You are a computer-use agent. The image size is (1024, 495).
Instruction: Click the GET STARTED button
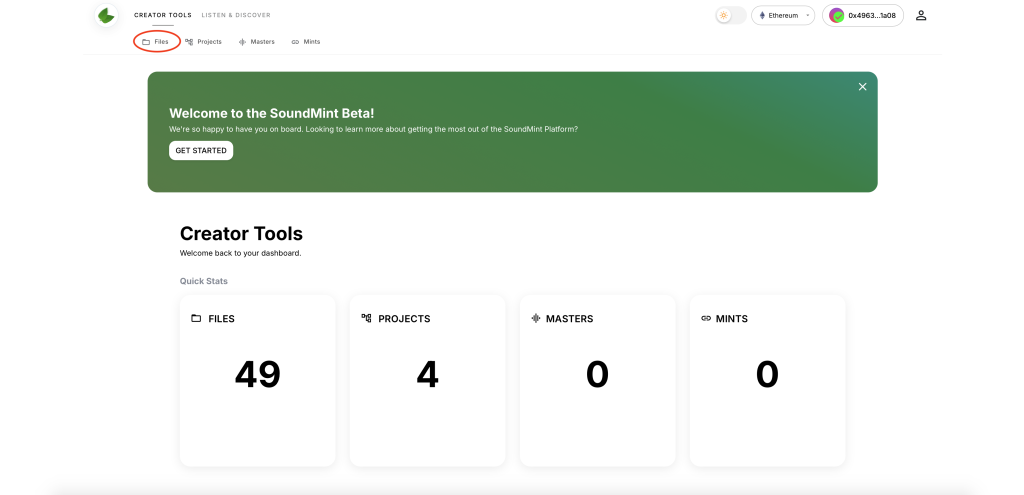point(201,150)
